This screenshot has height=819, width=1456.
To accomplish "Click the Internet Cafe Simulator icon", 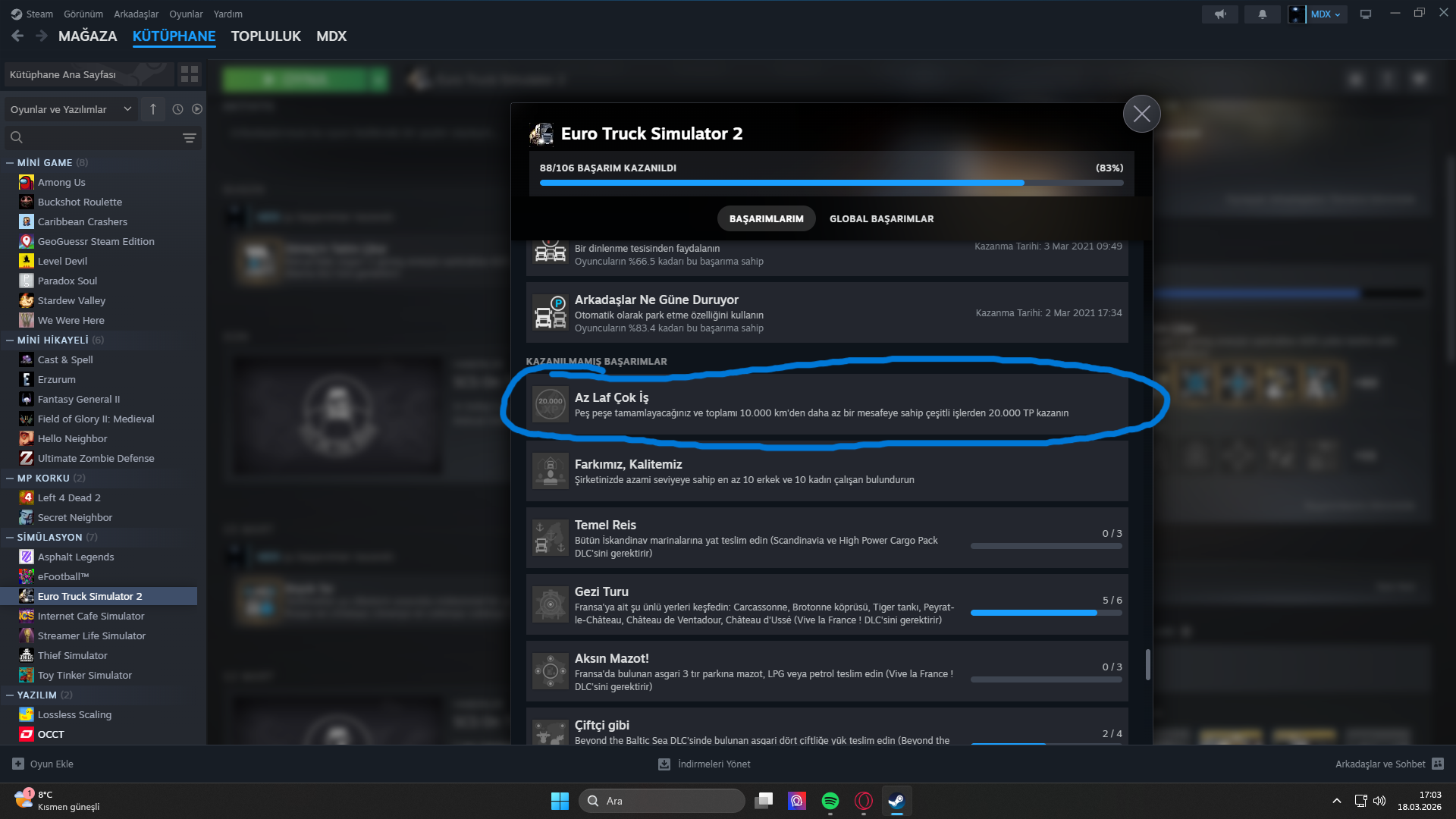I will (x=27, y=616).
